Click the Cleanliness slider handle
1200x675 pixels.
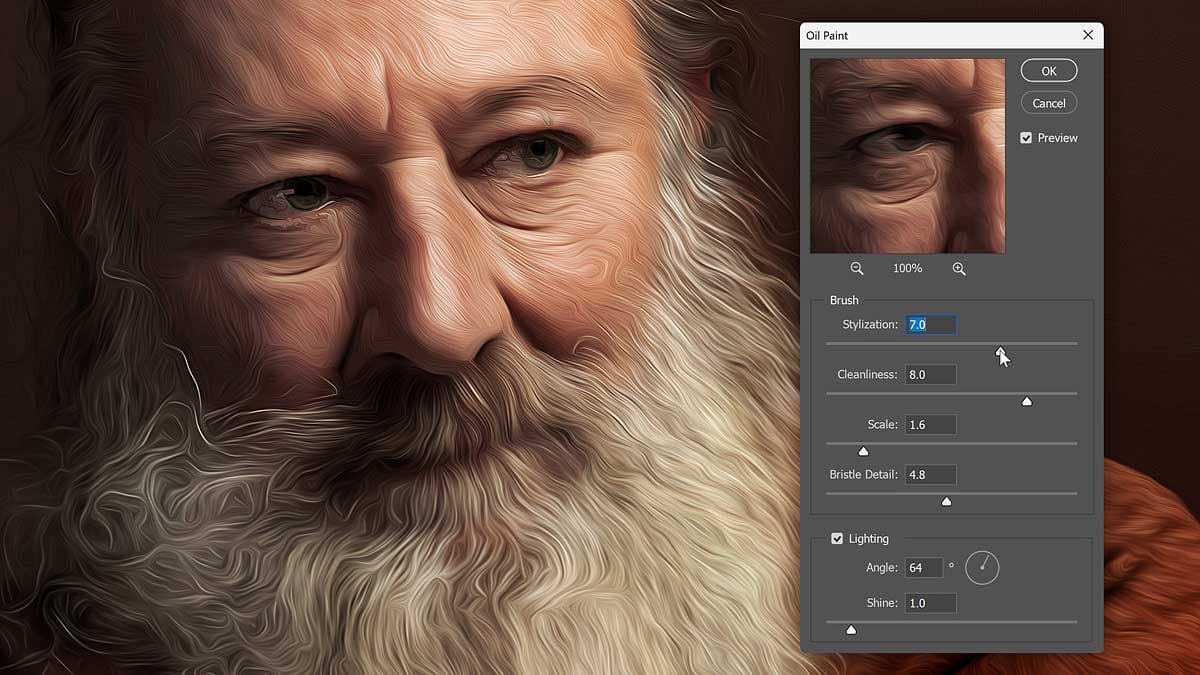click(1026, 401)
